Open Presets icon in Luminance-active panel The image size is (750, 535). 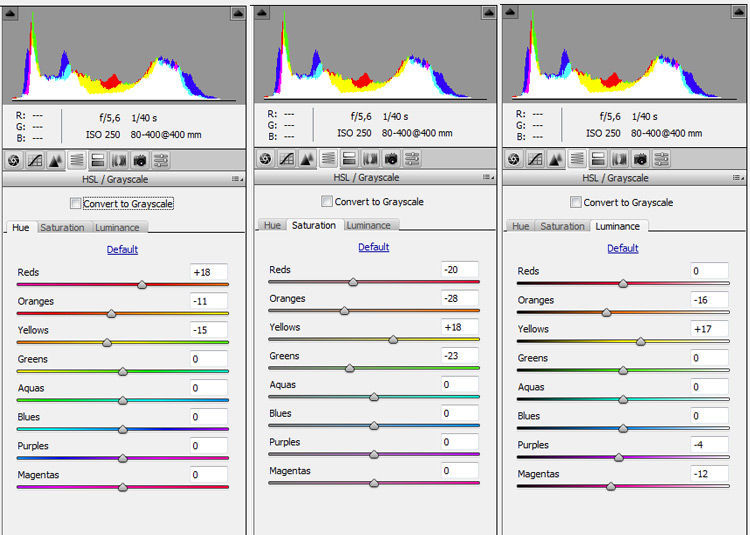662,159
